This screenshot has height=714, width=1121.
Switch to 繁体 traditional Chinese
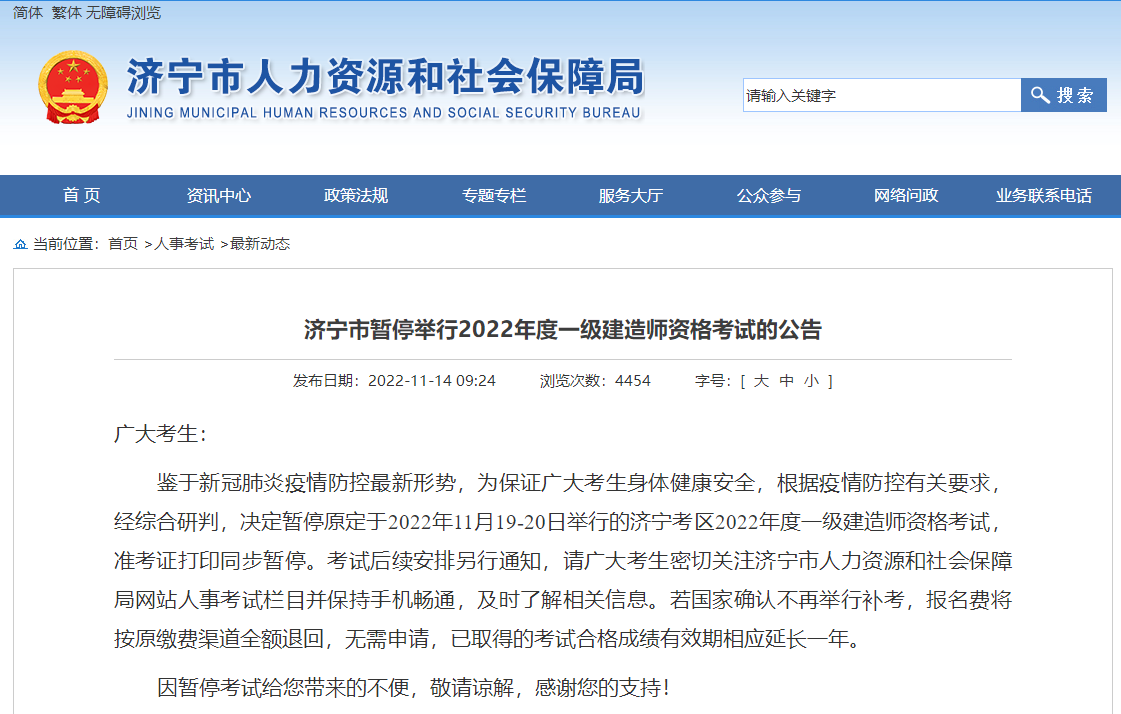(66, 13)
